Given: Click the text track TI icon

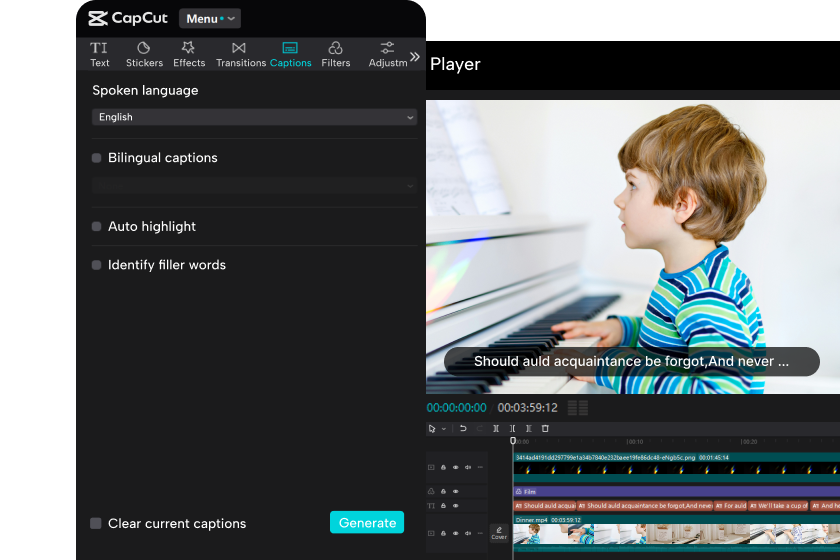Looking at the screenshot, I should [431, 506].
